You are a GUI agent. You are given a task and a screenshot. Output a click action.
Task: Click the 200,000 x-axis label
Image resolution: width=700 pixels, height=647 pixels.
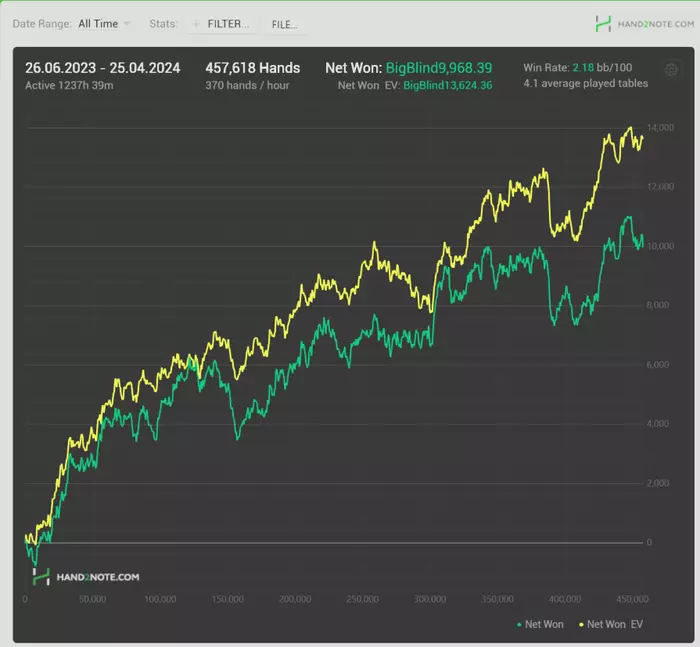tap(295, 599)
